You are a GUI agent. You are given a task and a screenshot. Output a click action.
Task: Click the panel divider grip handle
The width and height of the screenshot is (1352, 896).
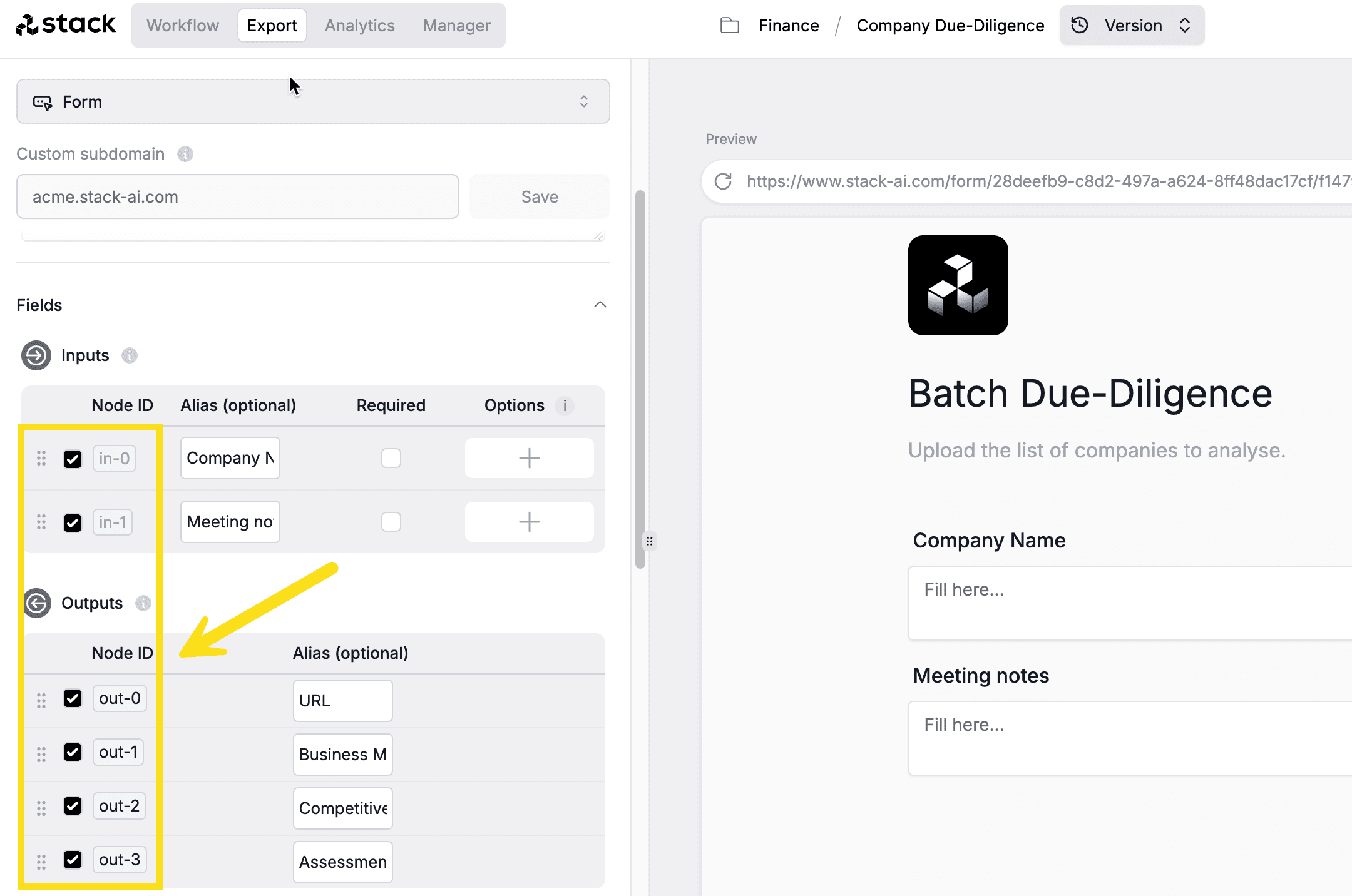click(x=650, y=541)
